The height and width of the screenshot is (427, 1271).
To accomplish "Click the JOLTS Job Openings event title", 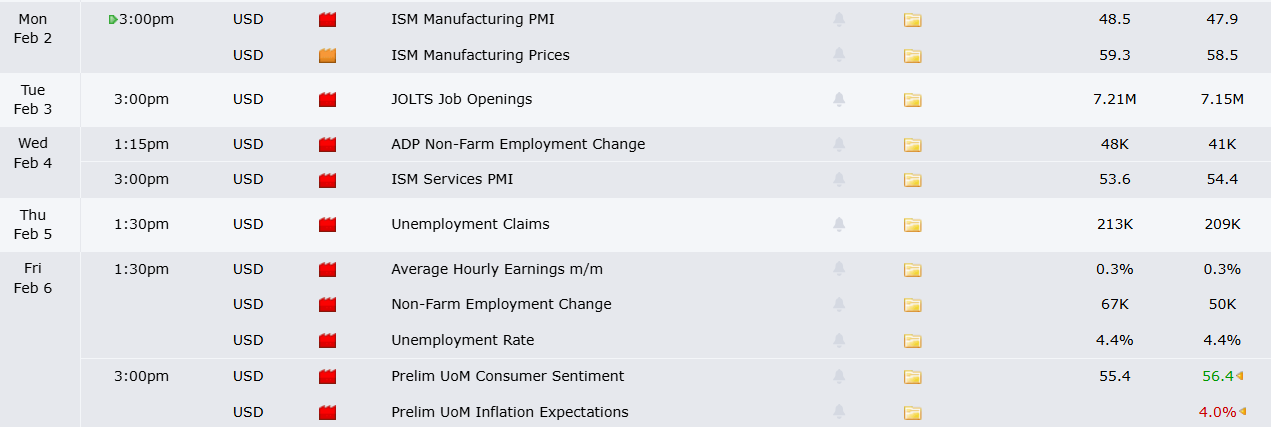I will (x=461, y=100).
